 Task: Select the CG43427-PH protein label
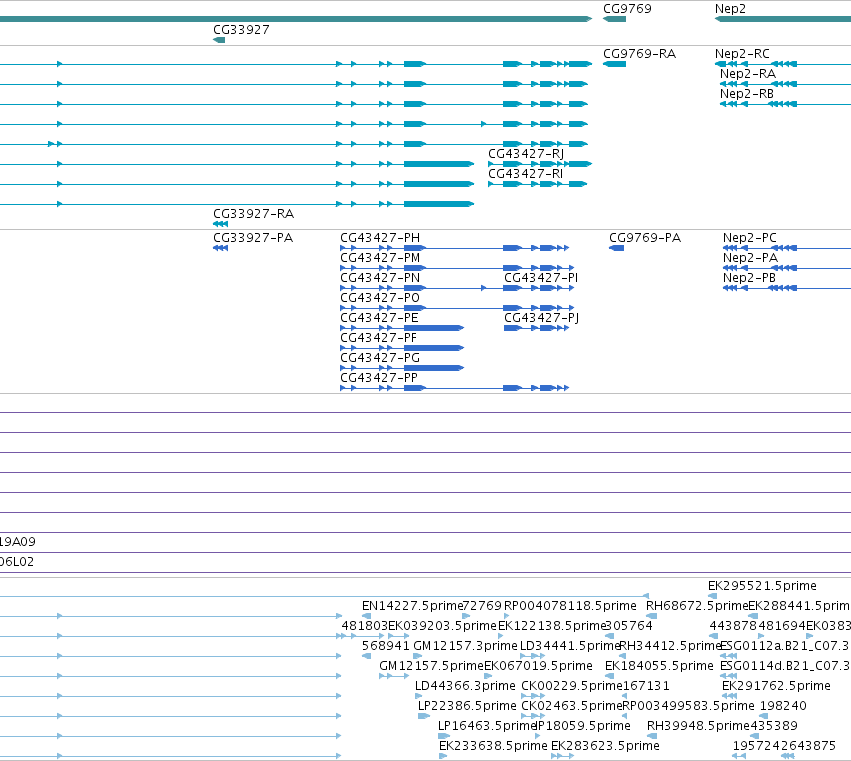coord(380,238)
